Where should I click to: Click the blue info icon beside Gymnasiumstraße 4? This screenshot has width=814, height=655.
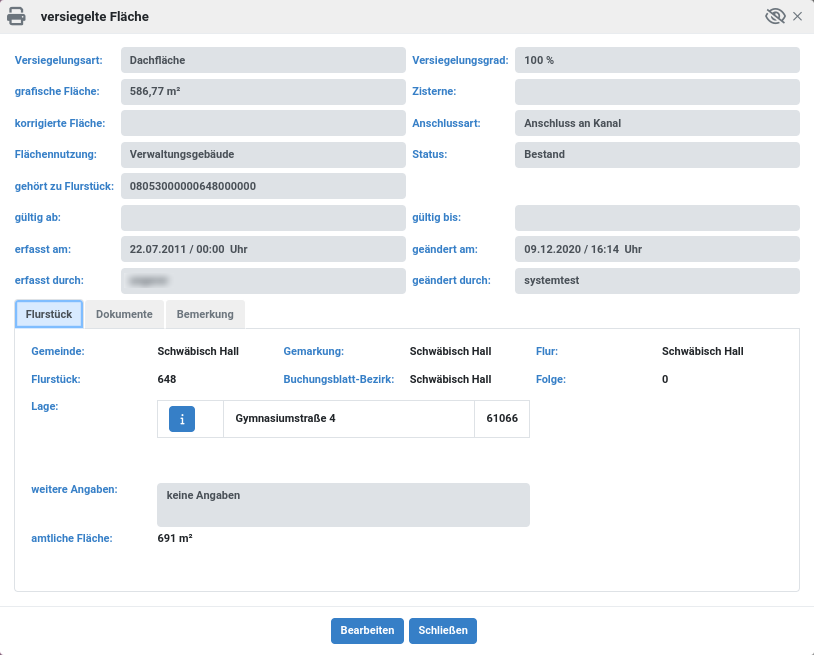tap(182, 419)
